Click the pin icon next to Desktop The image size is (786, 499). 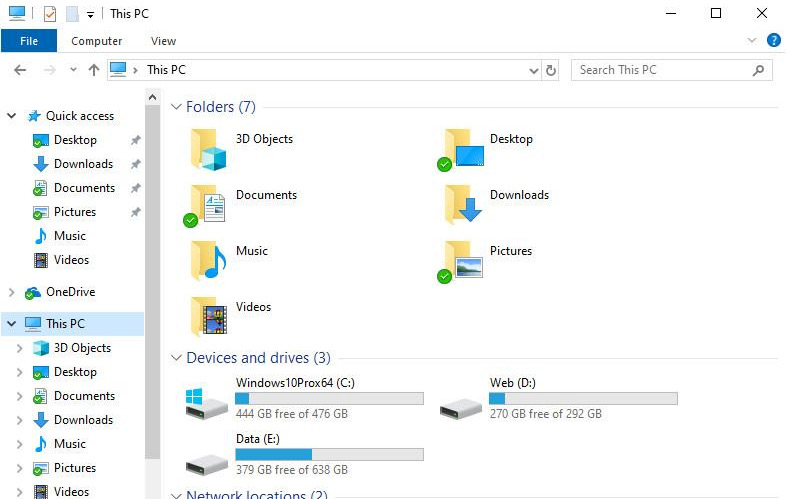135,140
